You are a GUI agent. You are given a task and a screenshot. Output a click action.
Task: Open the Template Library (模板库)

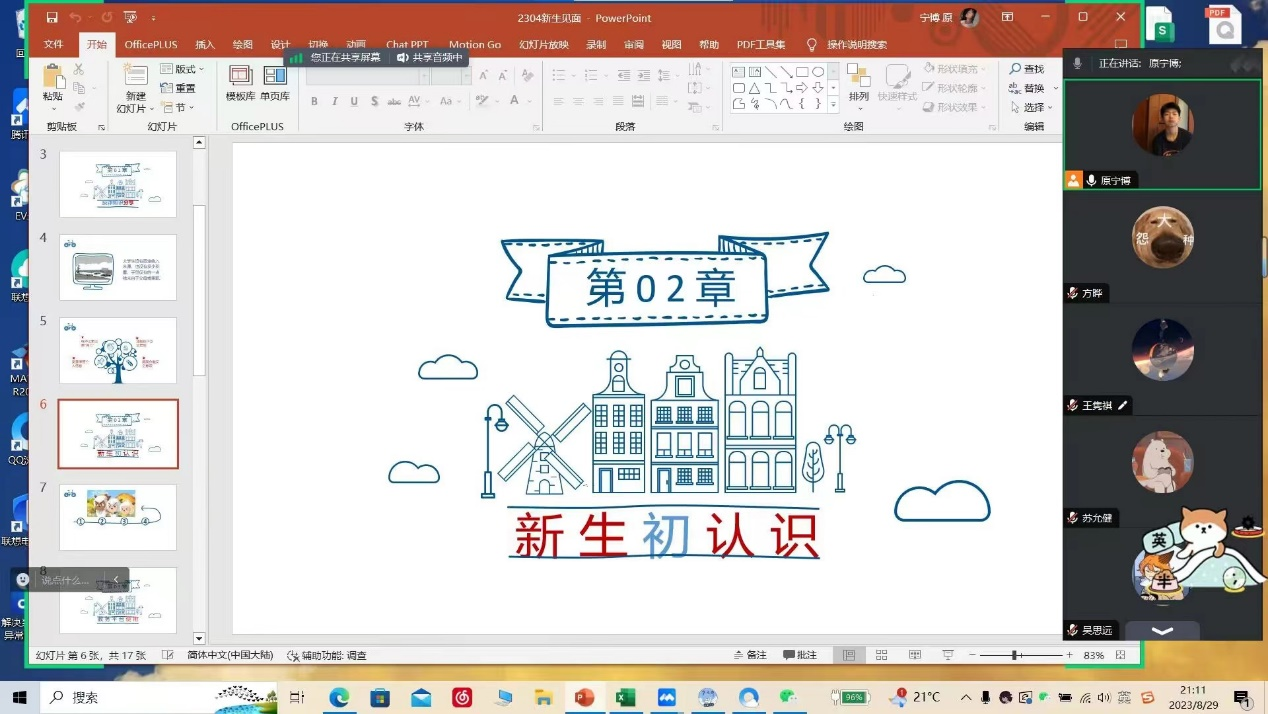[240, 76]
